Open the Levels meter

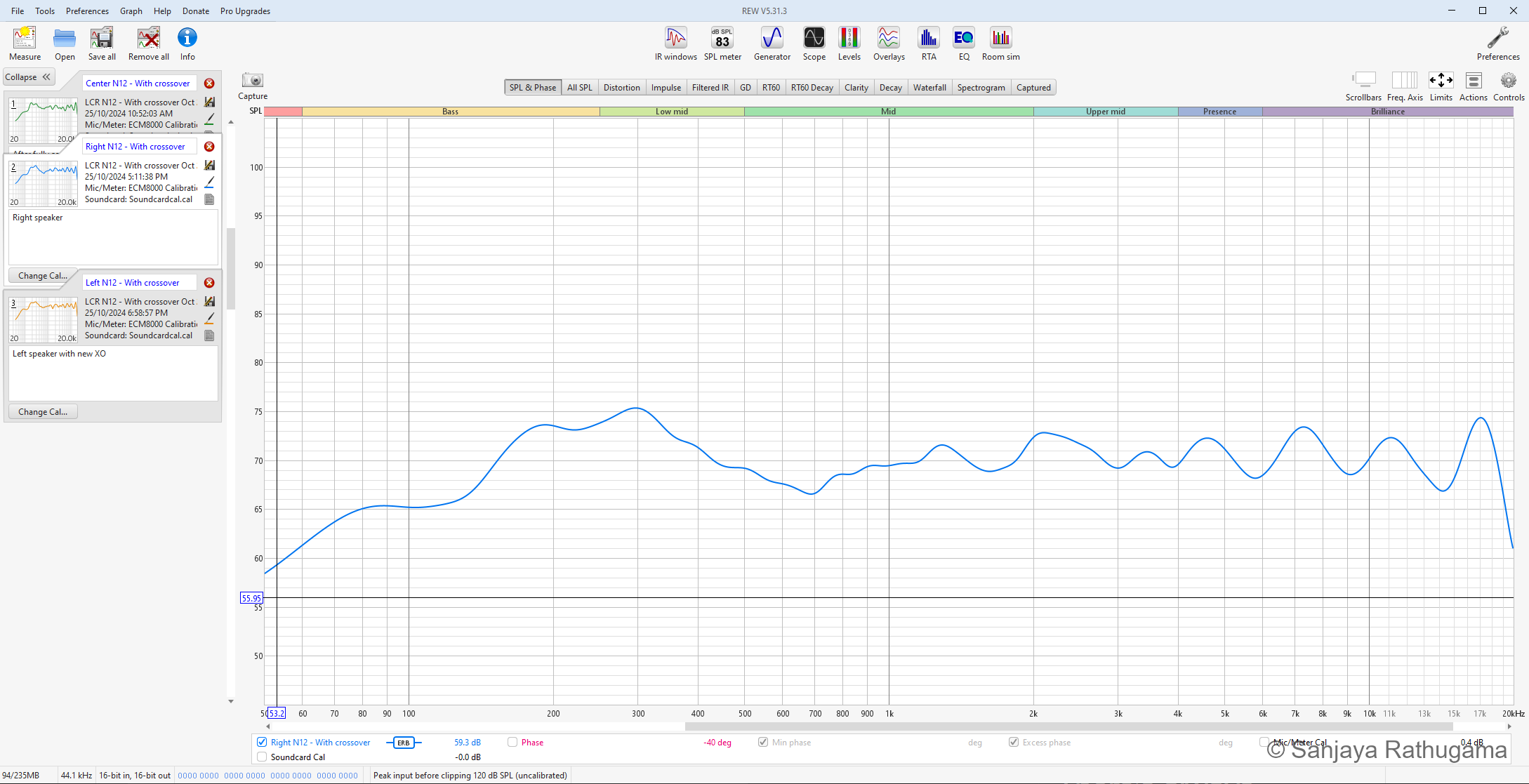(x=849, y=44)
